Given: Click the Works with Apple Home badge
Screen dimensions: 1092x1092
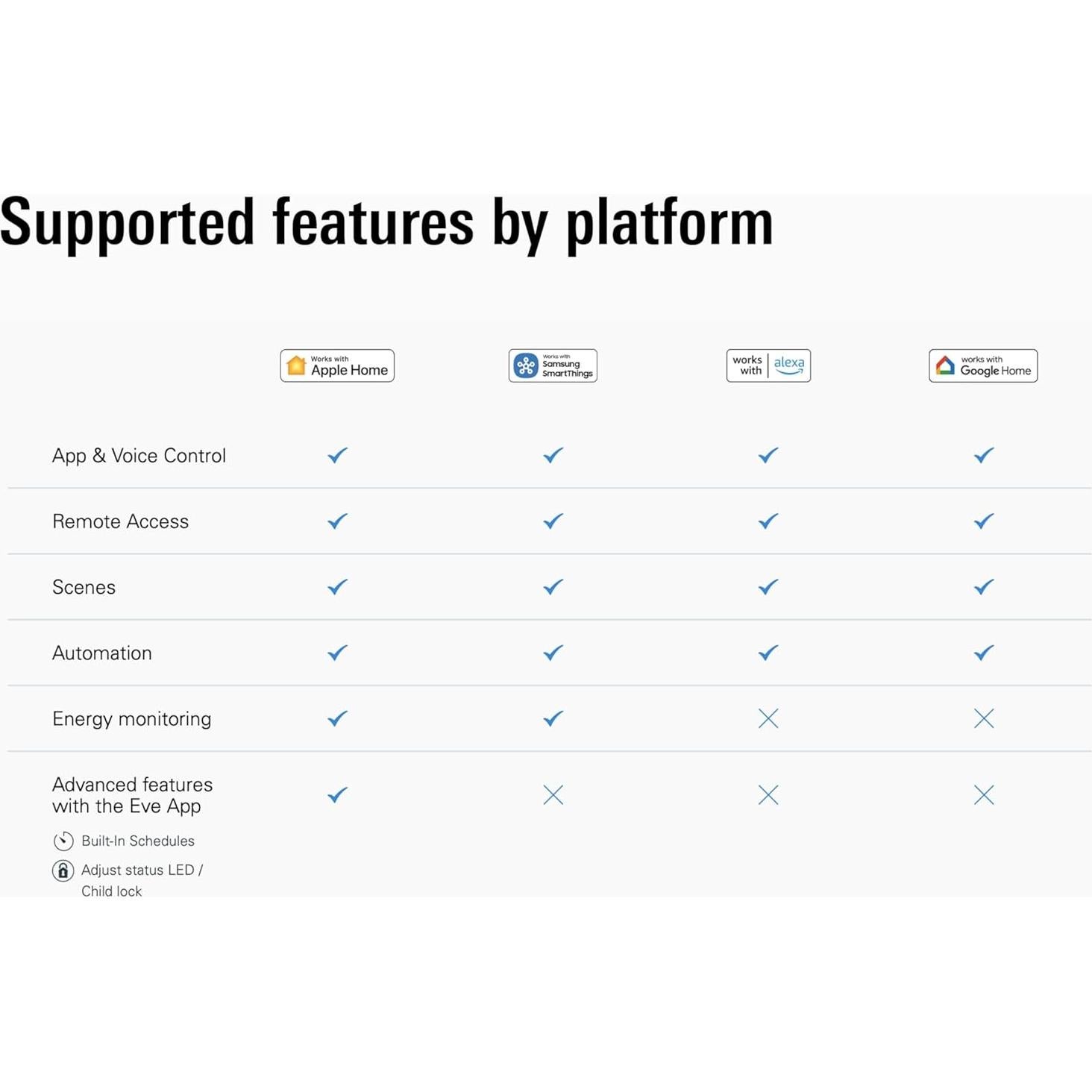Looking at the screenshot, I should click(337, 365).
